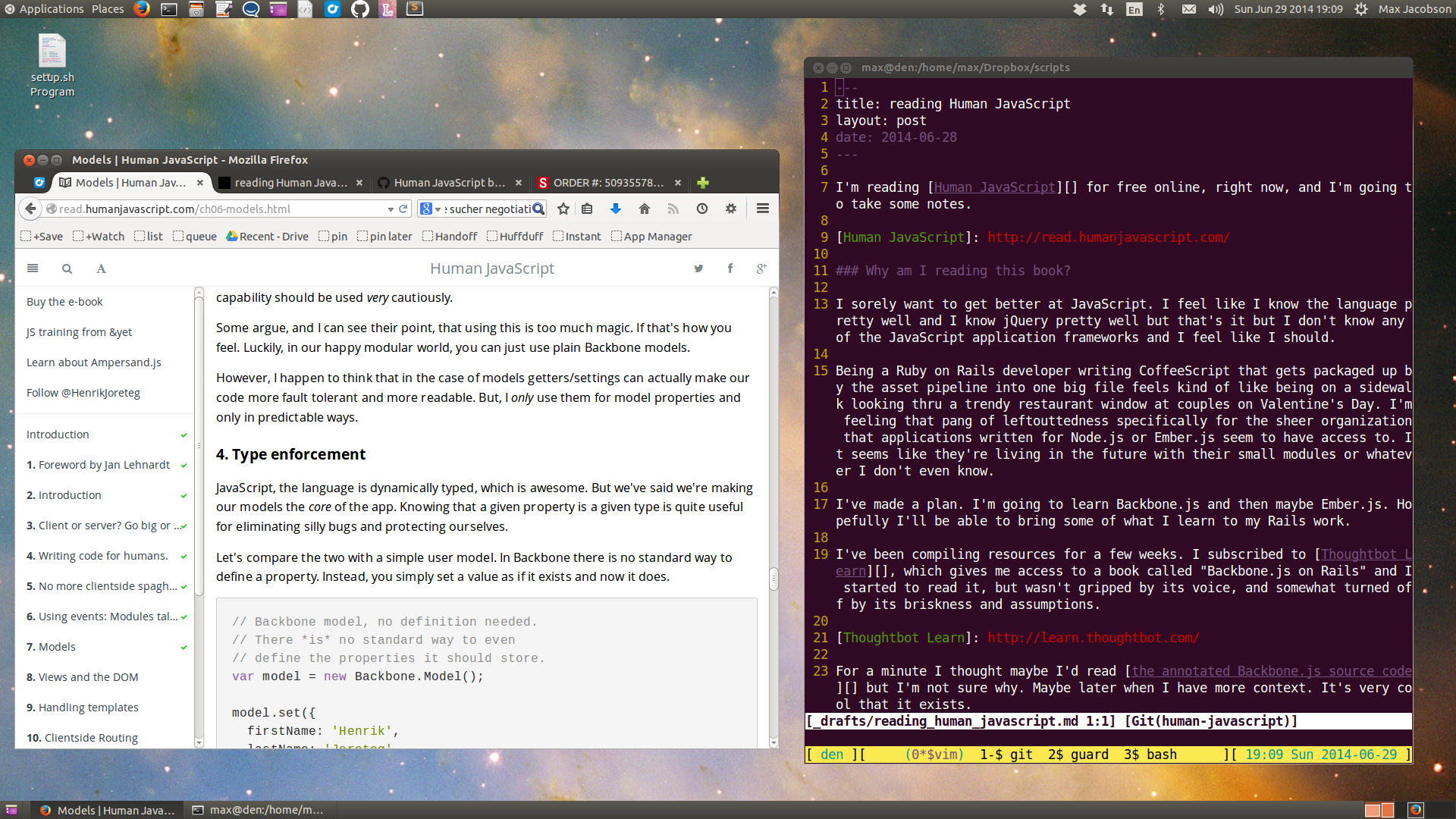Click the 'Huffduff' bookmarklet
This screenshot has height=819, width=1456.
(x=515, y=237)
